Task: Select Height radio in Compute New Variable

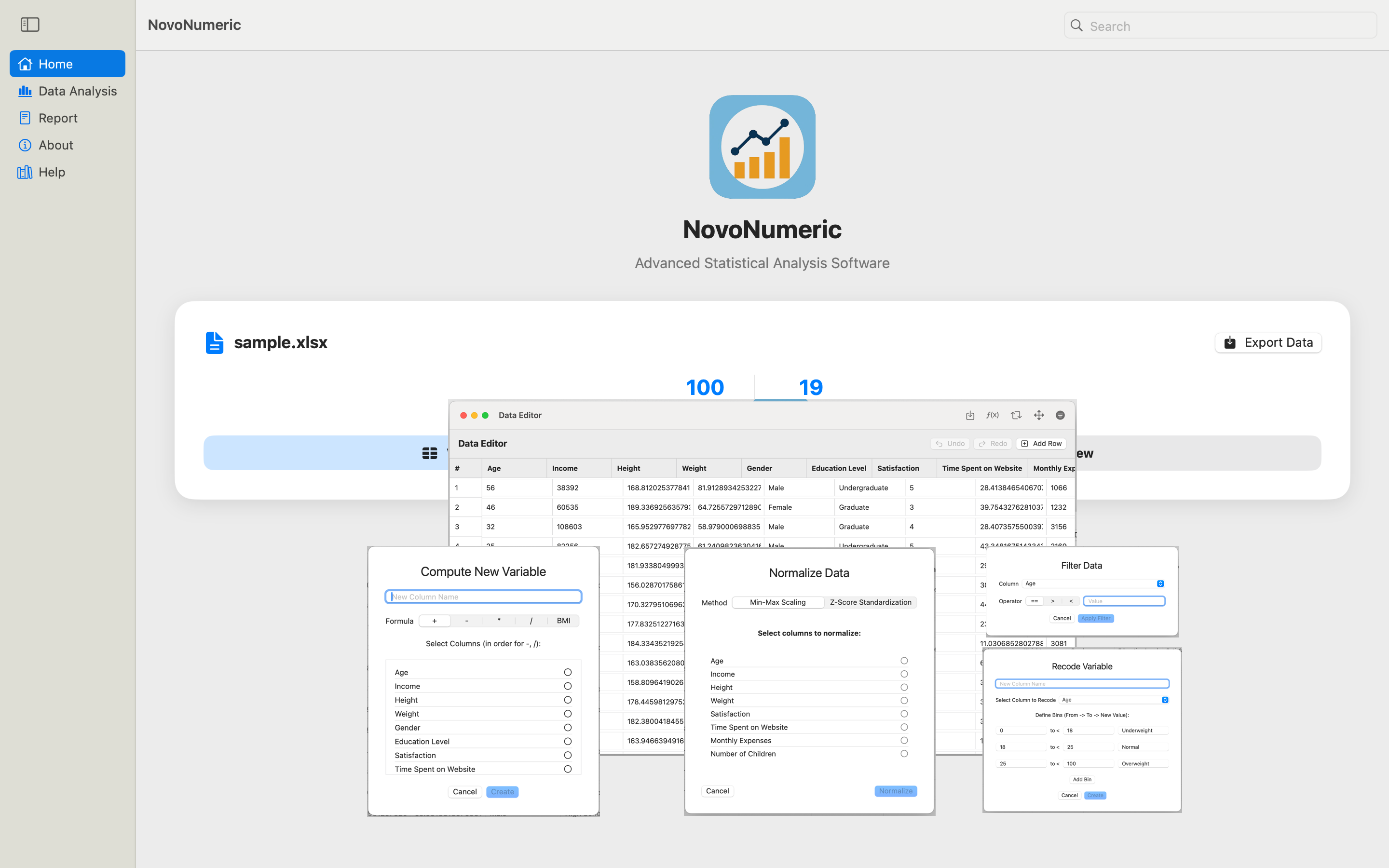Action: [x=568, y=700]
